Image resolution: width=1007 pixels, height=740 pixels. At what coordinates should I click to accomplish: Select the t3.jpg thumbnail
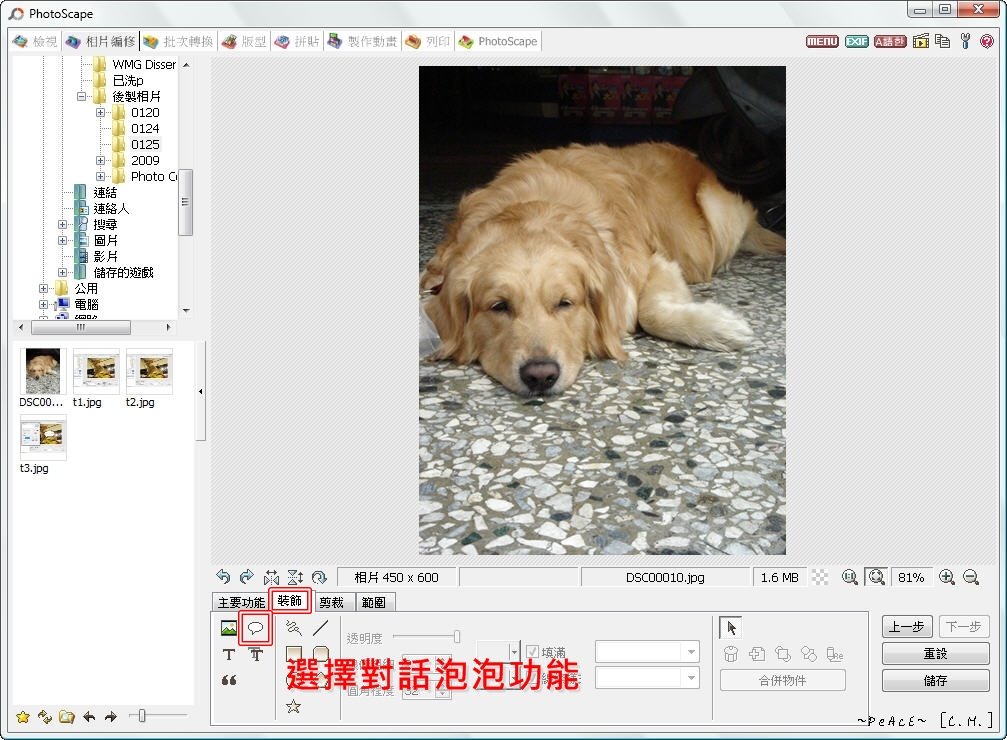click(x=43, y=437)
